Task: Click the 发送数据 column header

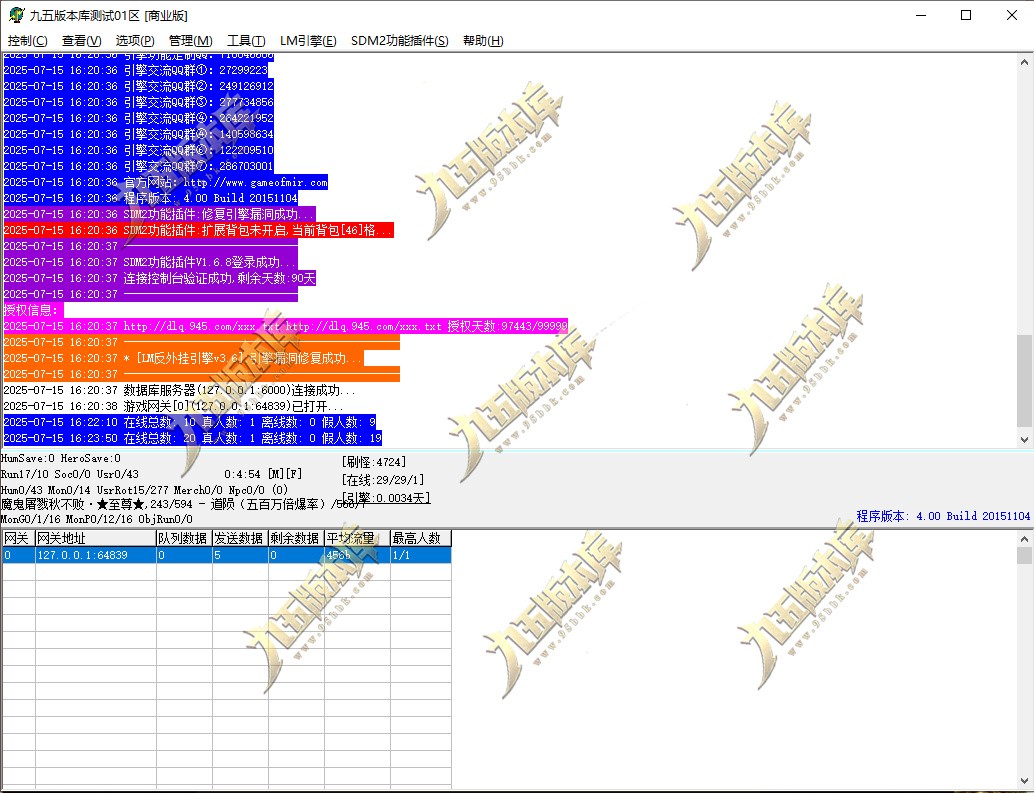Action: pyautogui.click(x=240, y=538)
